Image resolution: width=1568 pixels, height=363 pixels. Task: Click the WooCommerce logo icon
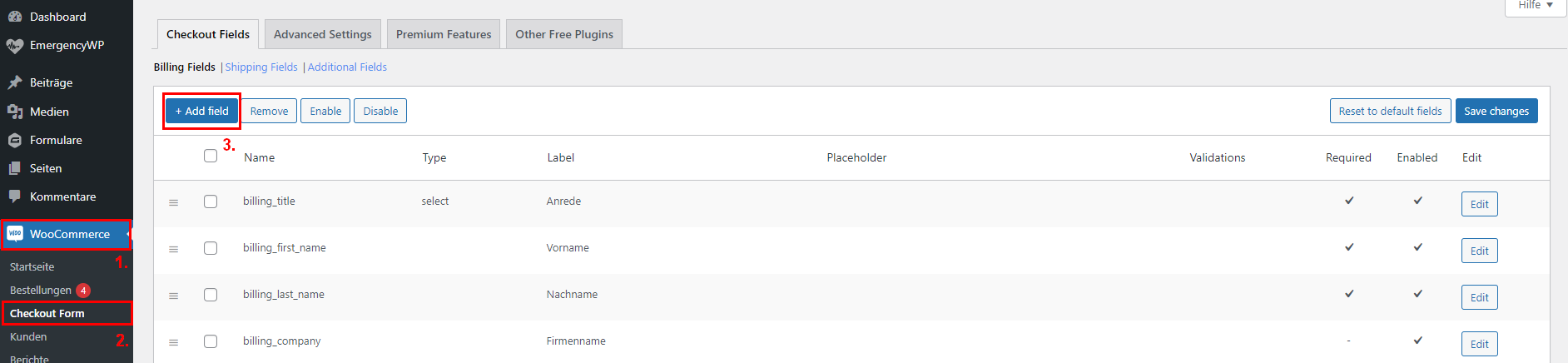pos(15,234)
